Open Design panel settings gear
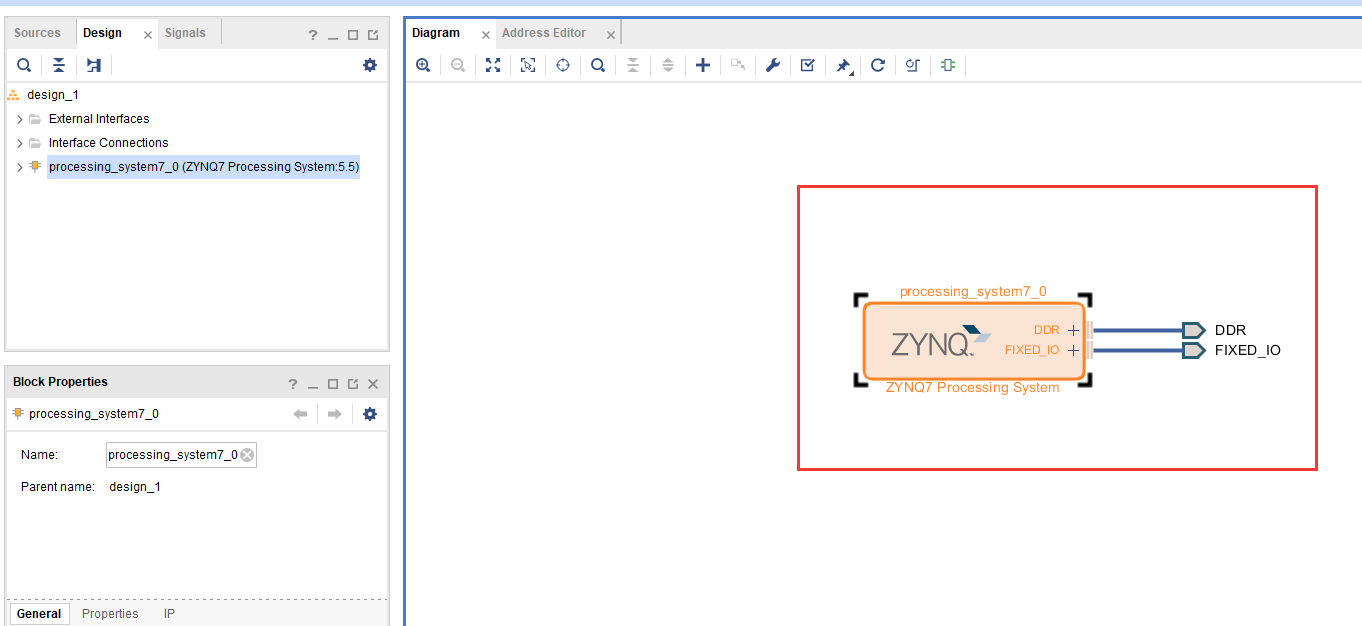 pos(370,65)
